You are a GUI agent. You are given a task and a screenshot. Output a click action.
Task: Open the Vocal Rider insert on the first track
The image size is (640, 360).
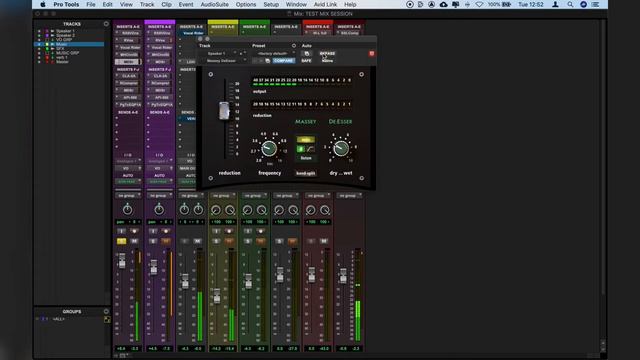pyautogui.click(x=129, y=47)
